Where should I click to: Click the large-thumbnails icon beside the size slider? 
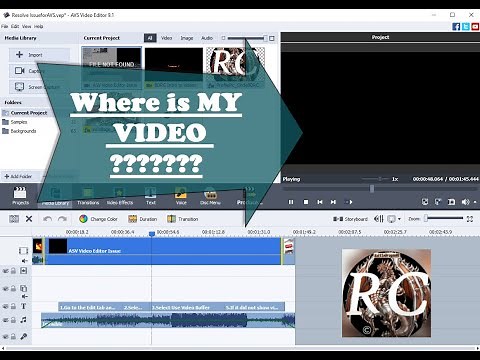(272, 38)
